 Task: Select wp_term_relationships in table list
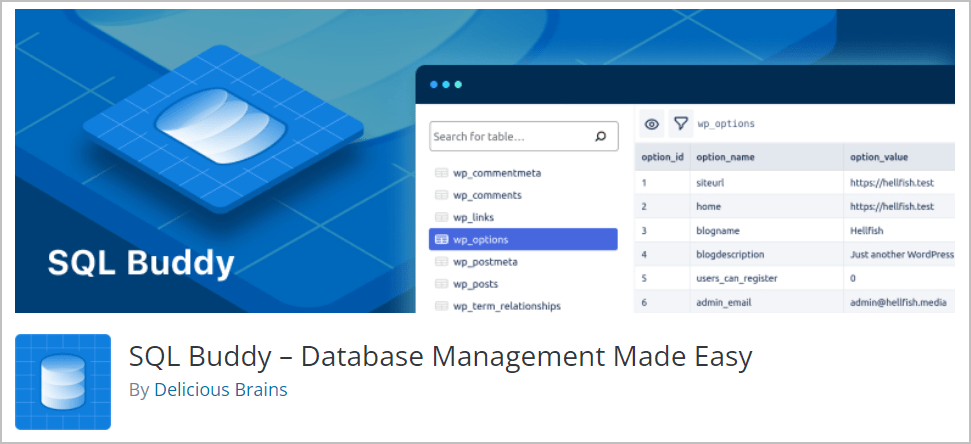[x=507, y=306]
